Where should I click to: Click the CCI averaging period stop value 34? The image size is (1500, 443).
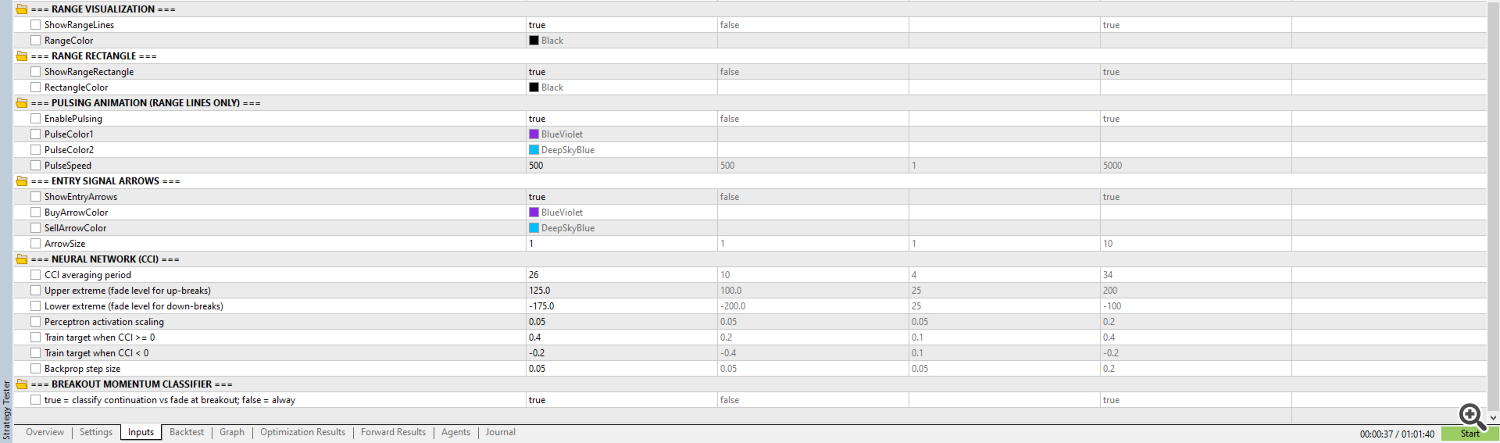coord(1109,274)
